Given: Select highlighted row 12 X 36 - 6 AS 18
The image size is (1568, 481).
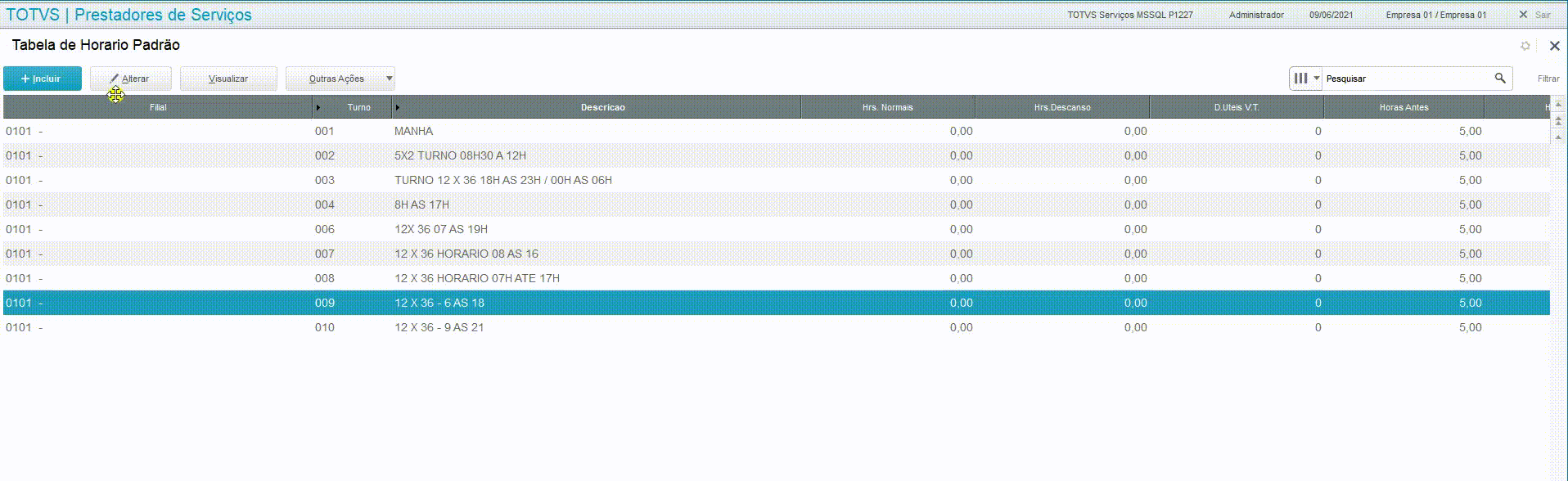Looking at the screenshot, I should point(777,303).
